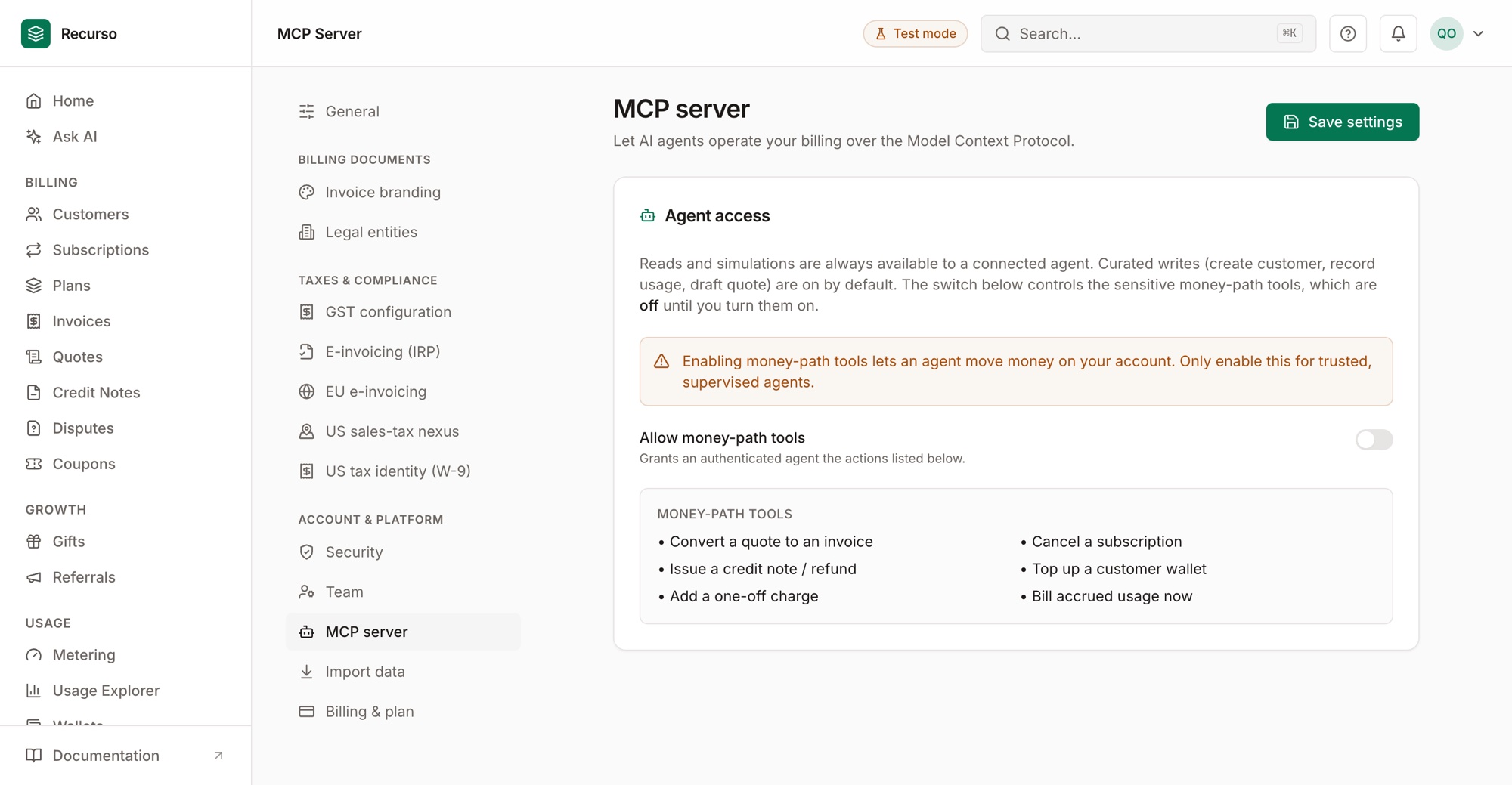Click the Disputes sidebar icon
The width and height of the screenshot is (1512, 785).
pyautogui.click(x=33, y=428)
